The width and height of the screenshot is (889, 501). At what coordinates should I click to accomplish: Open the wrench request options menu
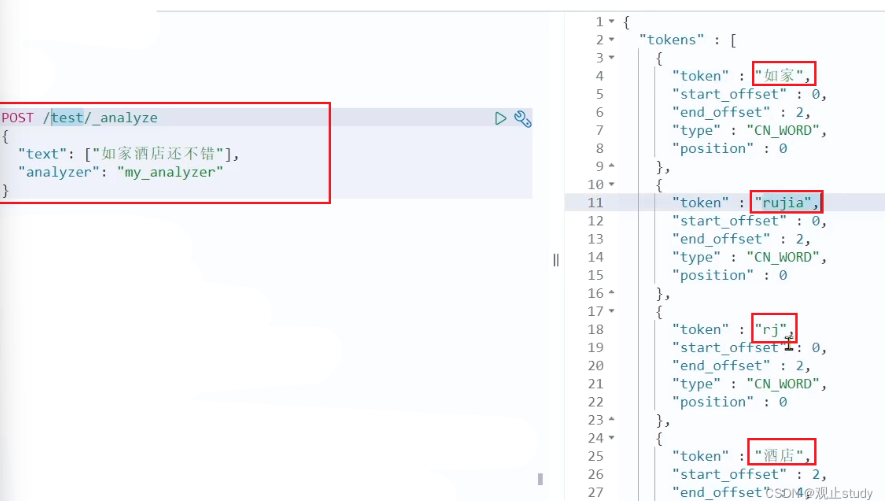pos(523,118)
